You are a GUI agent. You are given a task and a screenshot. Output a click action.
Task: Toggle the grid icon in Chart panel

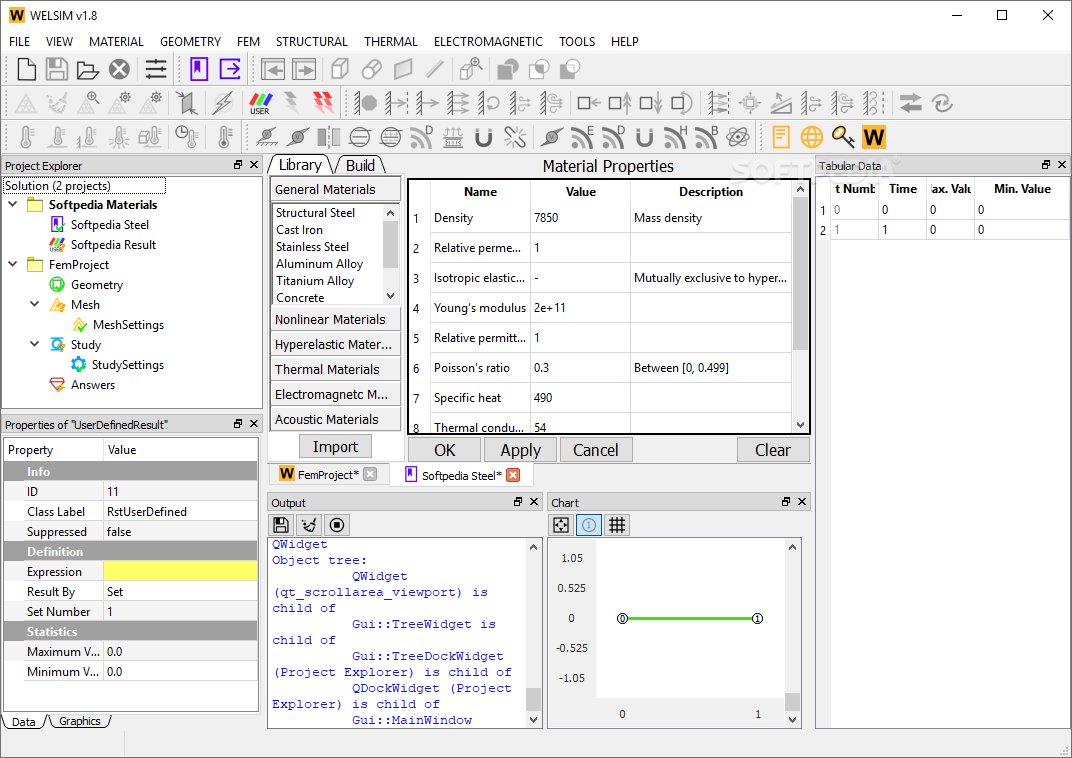click(617, 525)
